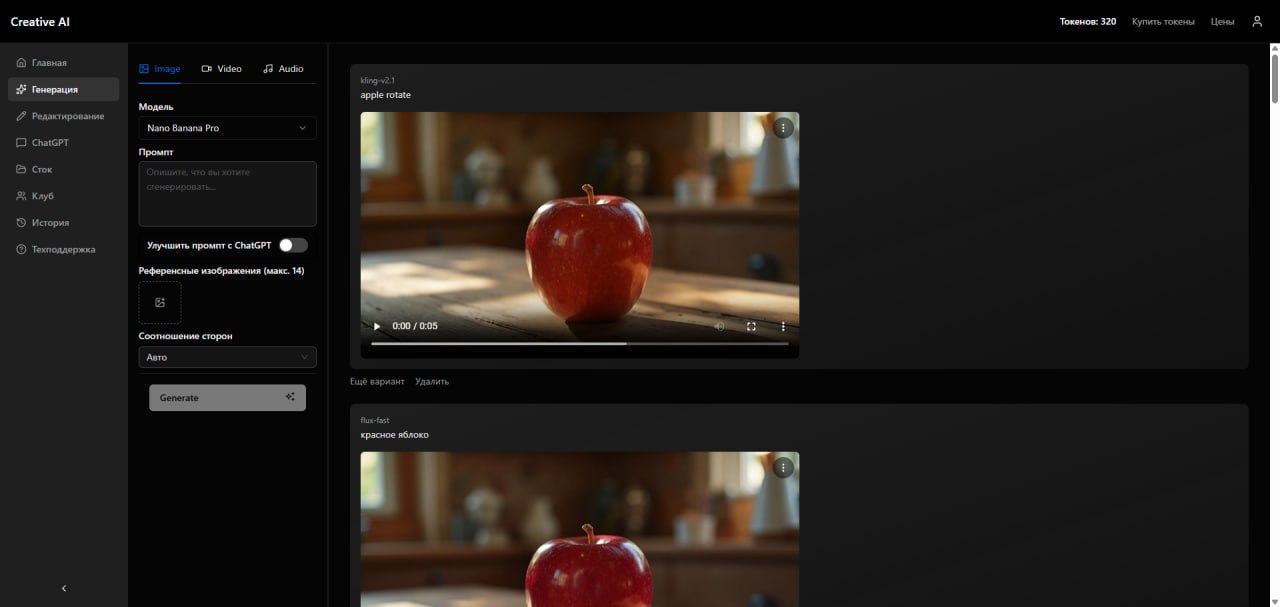Open the Сток section
This screenshot has height=607, width=1280.
point(63,169)
